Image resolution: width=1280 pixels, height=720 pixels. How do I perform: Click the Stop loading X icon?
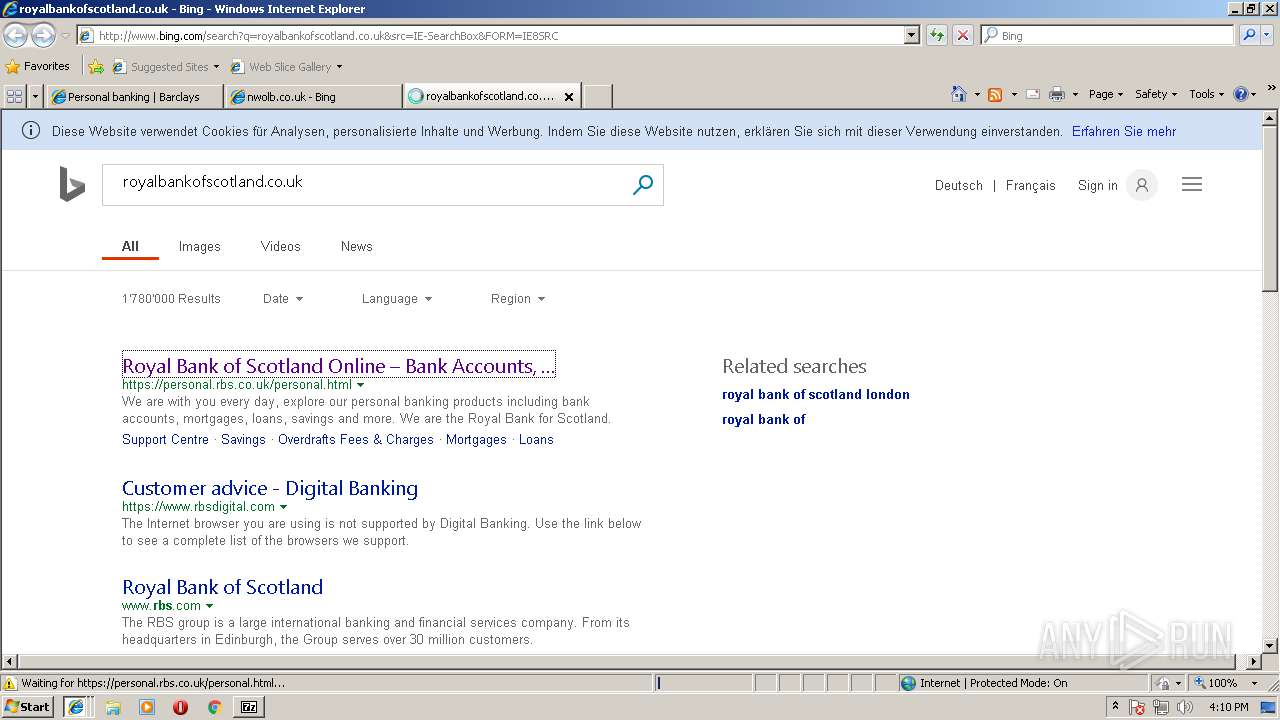[x=962, y=36]
